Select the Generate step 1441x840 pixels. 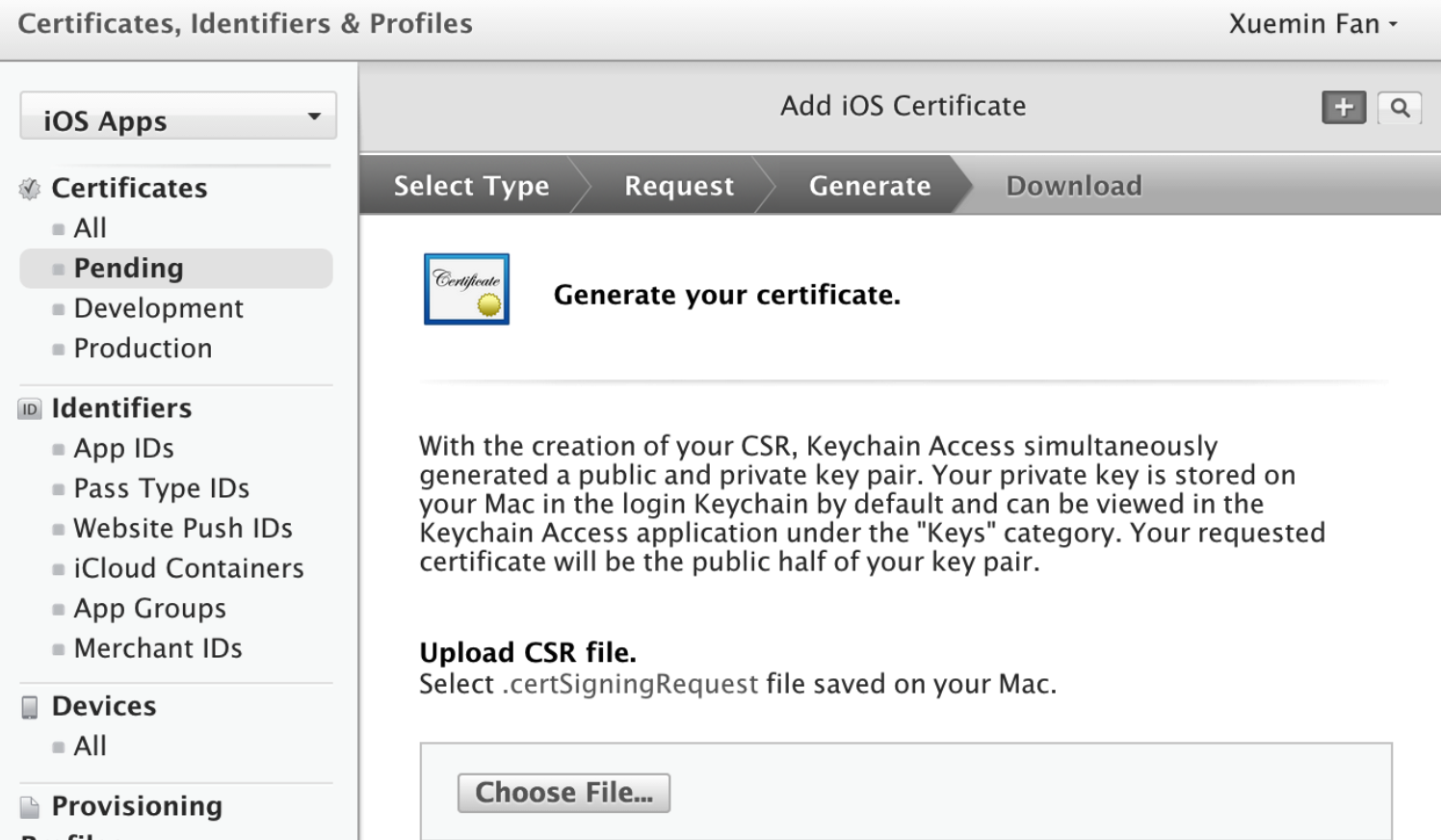point(870,186)
